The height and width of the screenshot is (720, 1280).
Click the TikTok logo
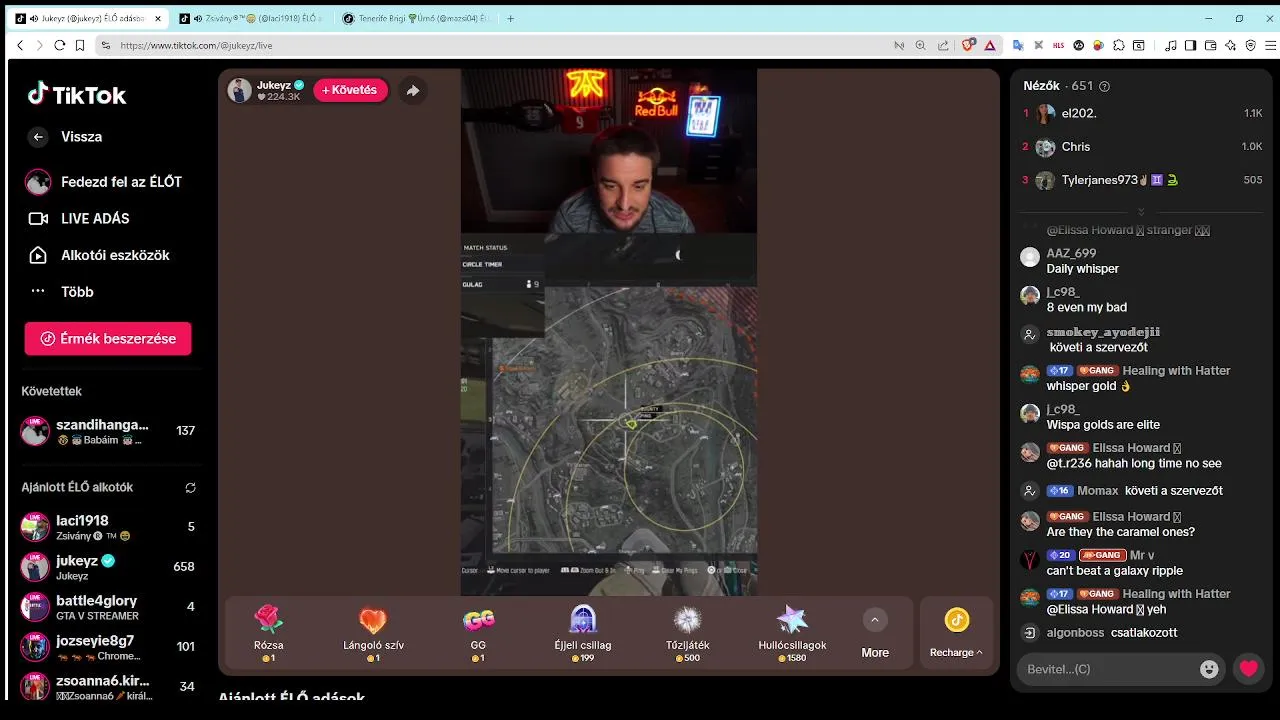77,95
